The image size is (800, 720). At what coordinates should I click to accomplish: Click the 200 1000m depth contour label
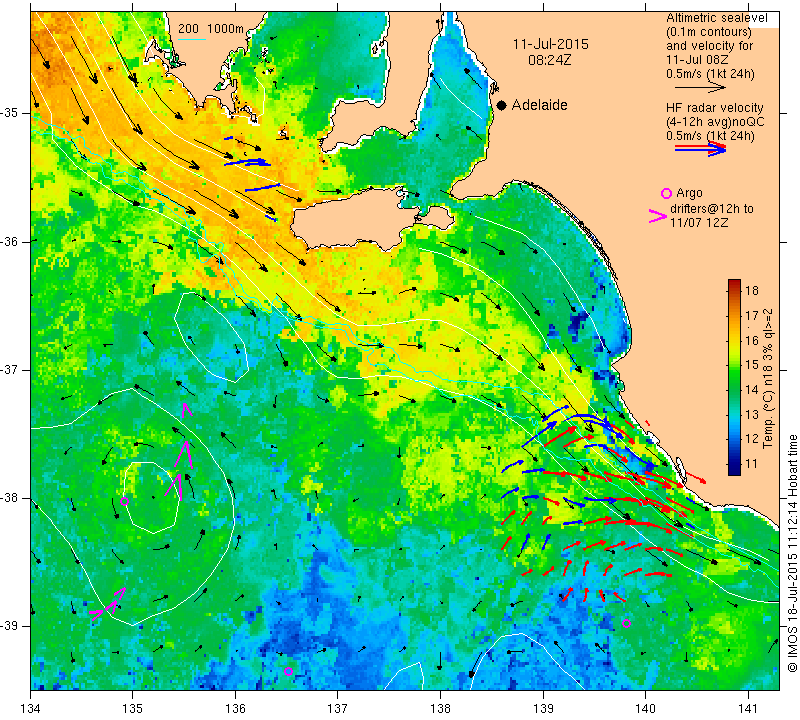pos(211,29)
